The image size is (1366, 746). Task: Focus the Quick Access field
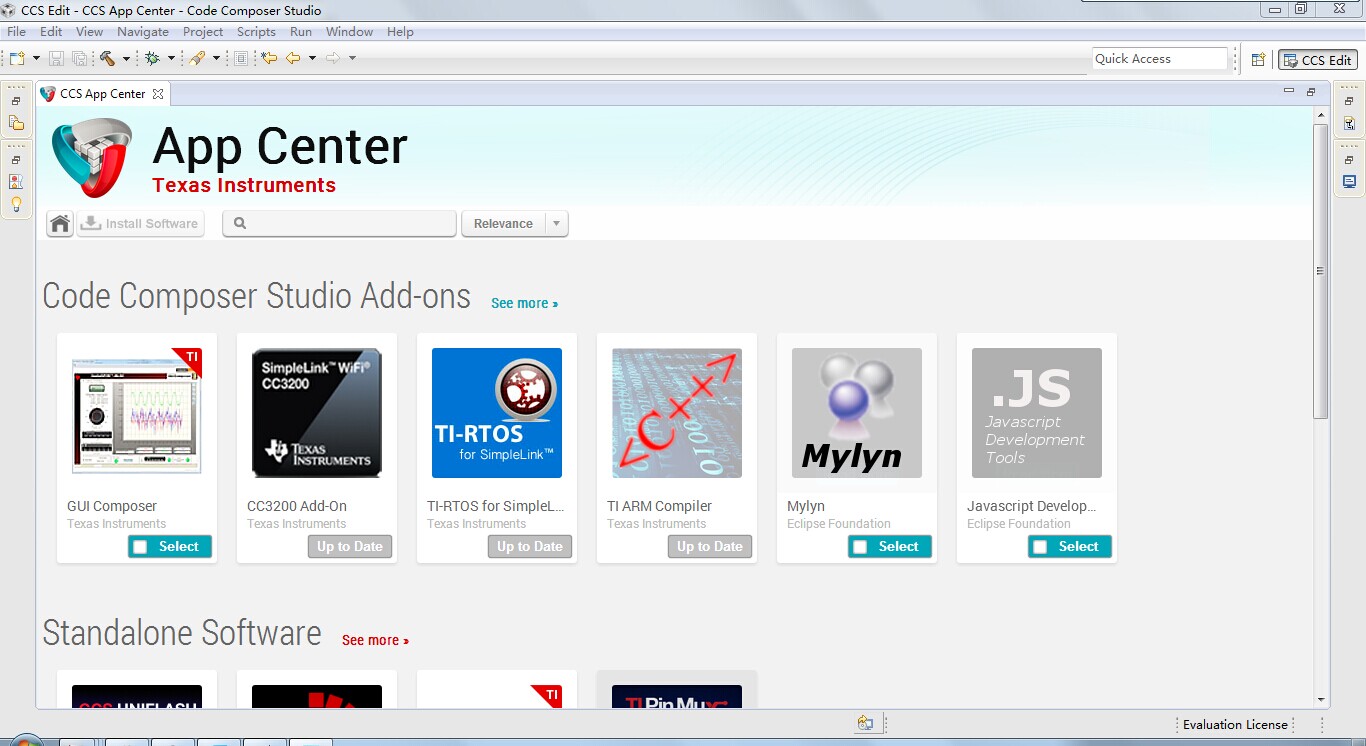coord(1160,59)
